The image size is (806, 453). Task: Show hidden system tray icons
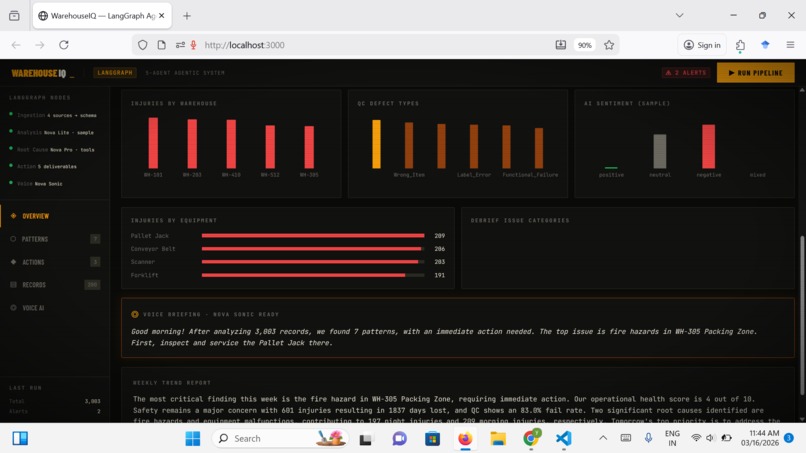coord(603,438)
